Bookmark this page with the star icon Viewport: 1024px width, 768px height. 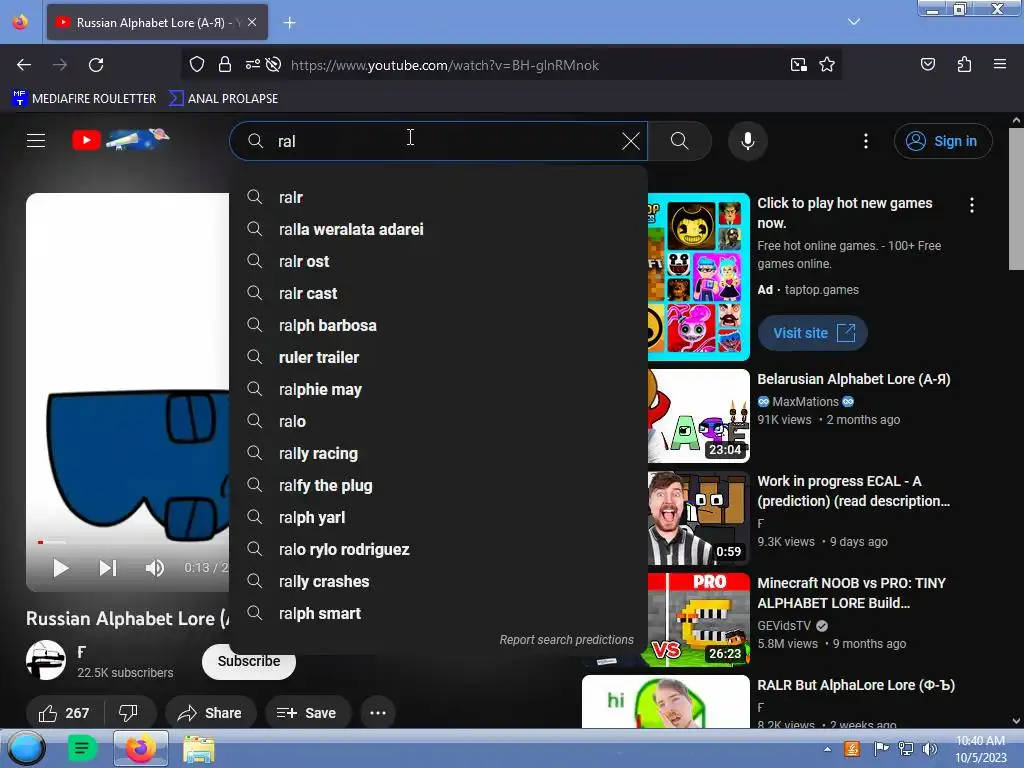[x=827, y=65]
